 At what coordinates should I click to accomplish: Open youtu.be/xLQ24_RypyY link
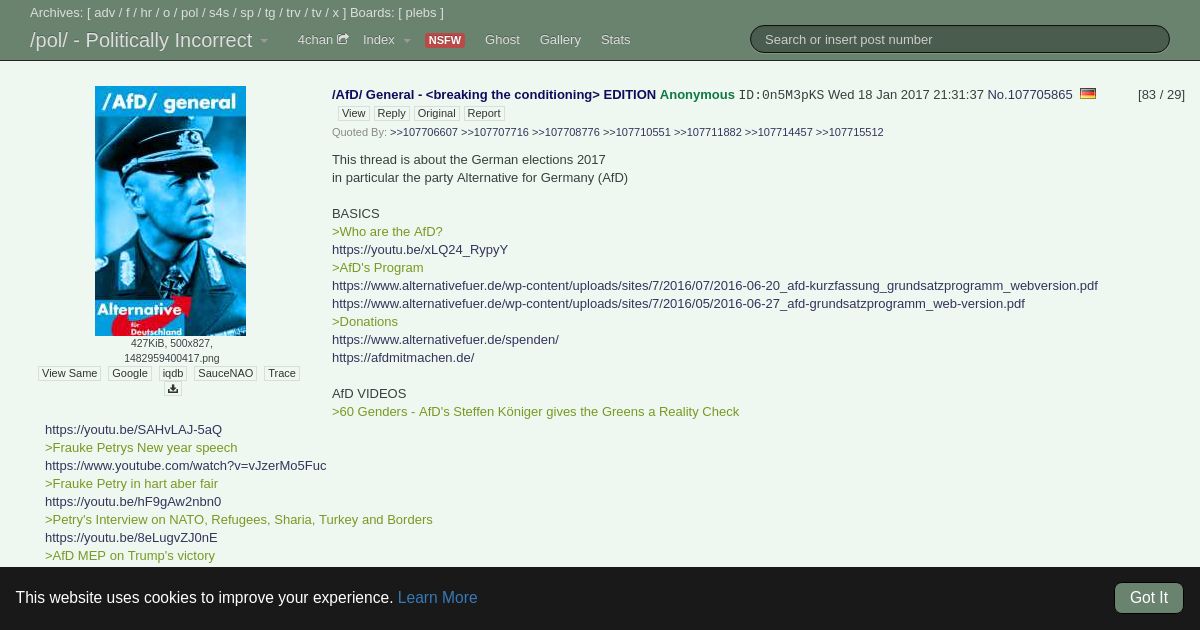[x=420, y=249]
